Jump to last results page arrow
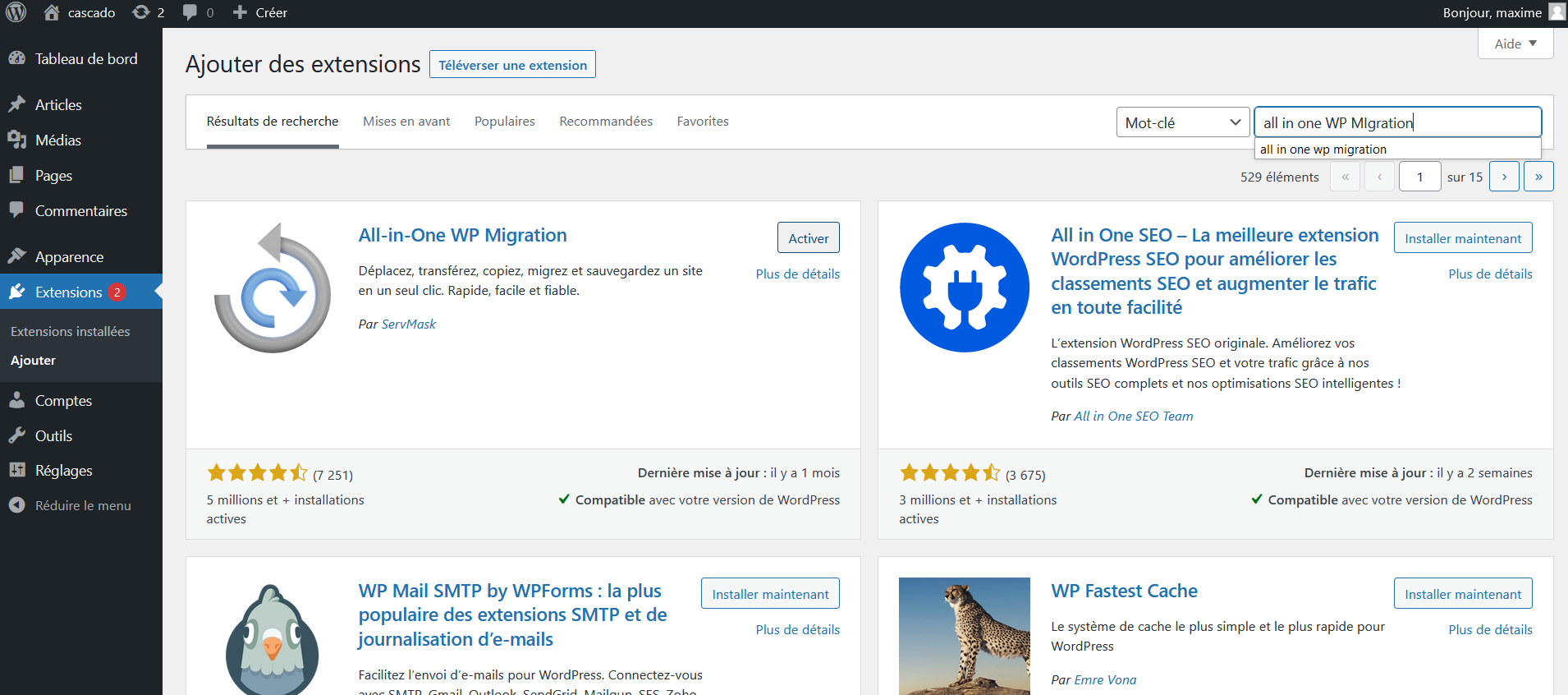This screenshot has height=695, width=1568. [x=1538, y=177]
